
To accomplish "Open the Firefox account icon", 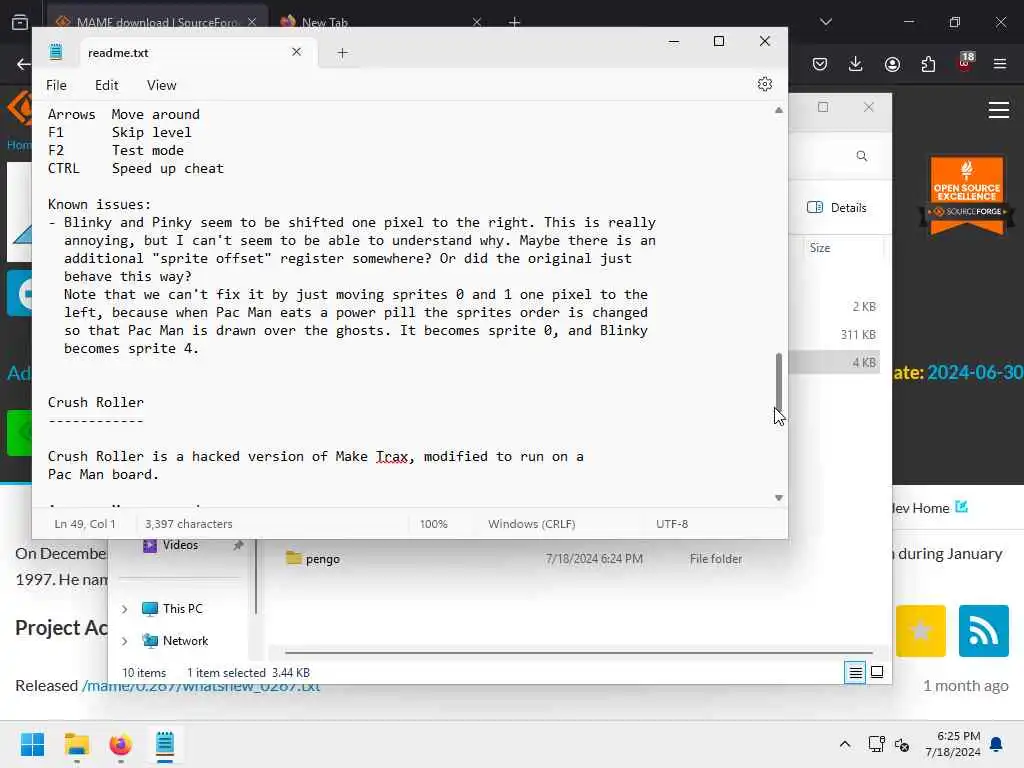I will tap(892, 64).
